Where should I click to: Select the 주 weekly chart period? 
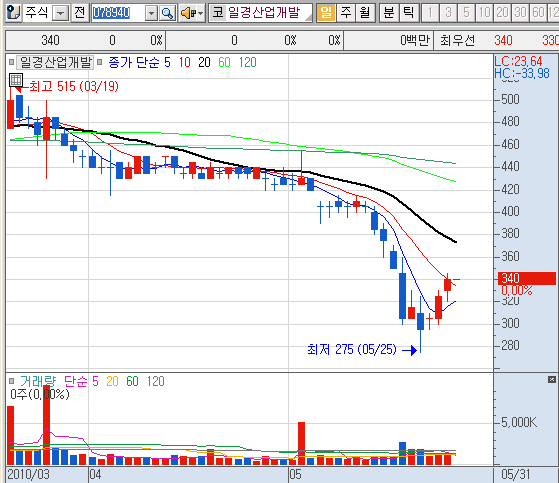pyautogui.click(x=345, y=13)
